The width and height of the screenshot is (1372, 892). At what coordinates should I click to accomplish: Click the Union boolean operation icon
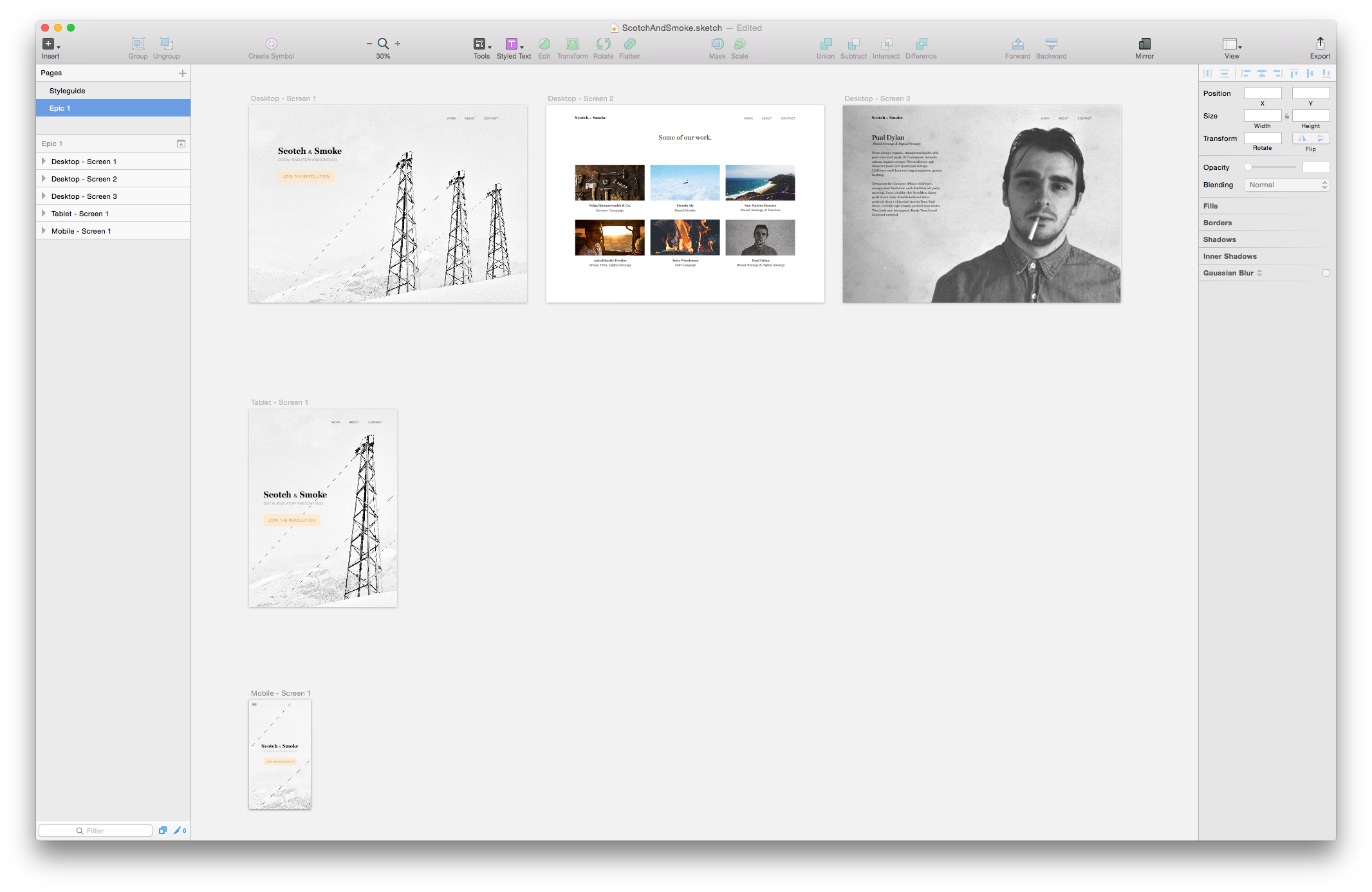pos(825,44)
